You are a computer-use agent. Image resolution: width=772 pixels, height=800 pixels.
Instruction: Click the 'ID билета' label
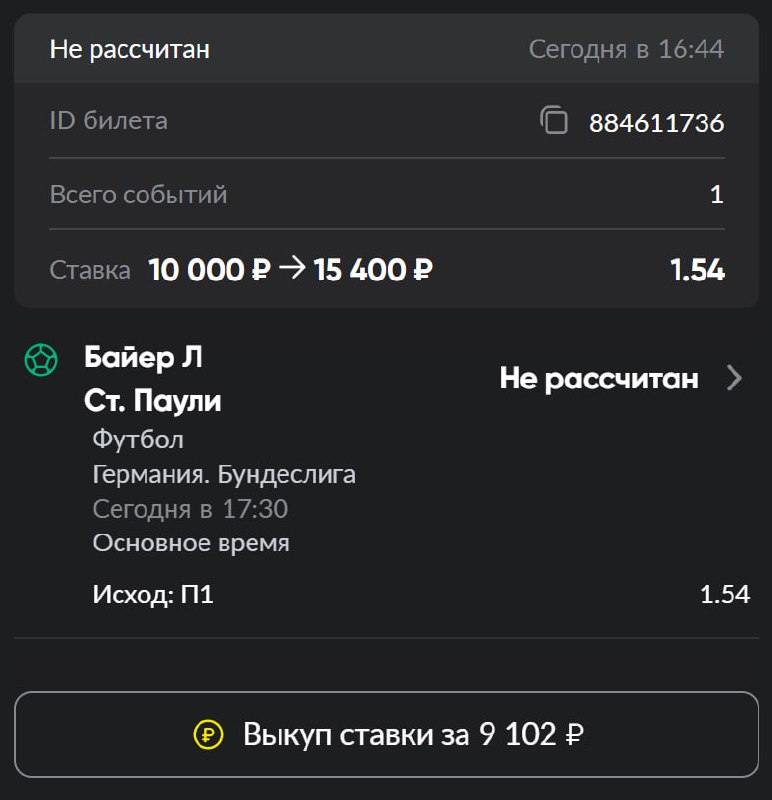(x=108, y=121)
